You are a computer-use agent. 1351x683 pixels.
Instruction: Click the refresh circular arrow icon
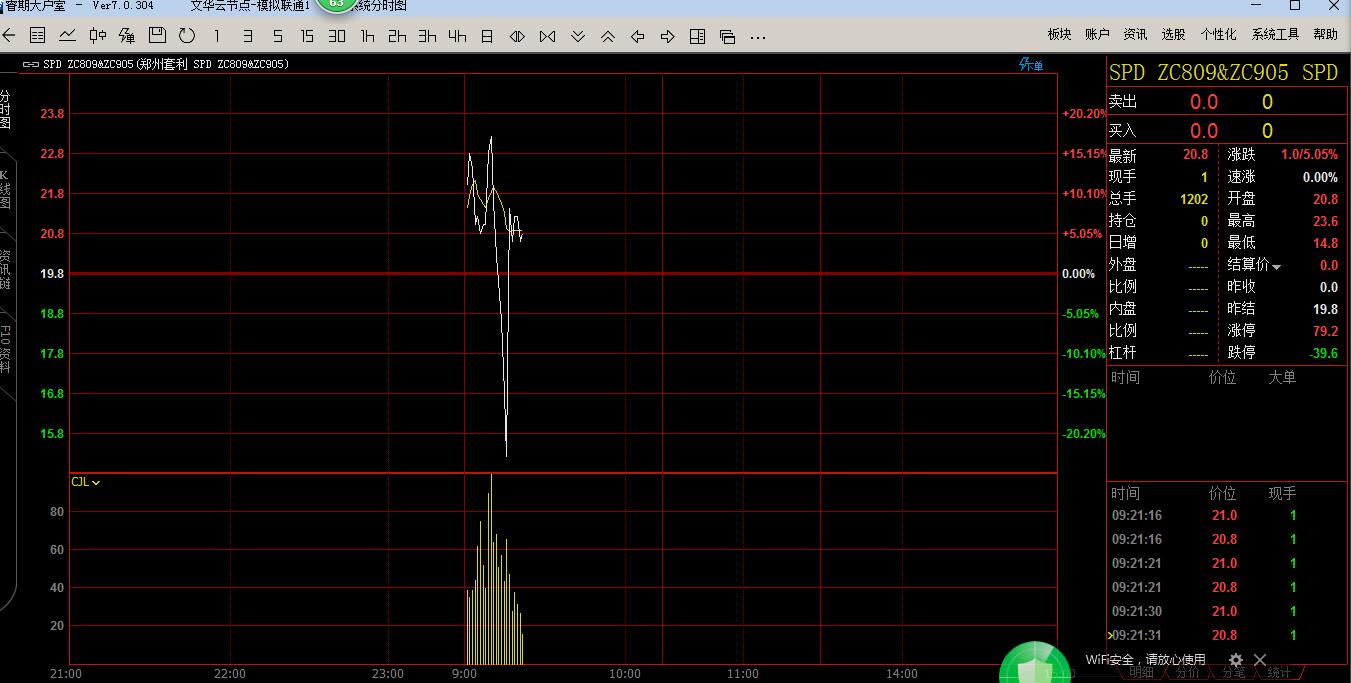click(x=187, y=36)
